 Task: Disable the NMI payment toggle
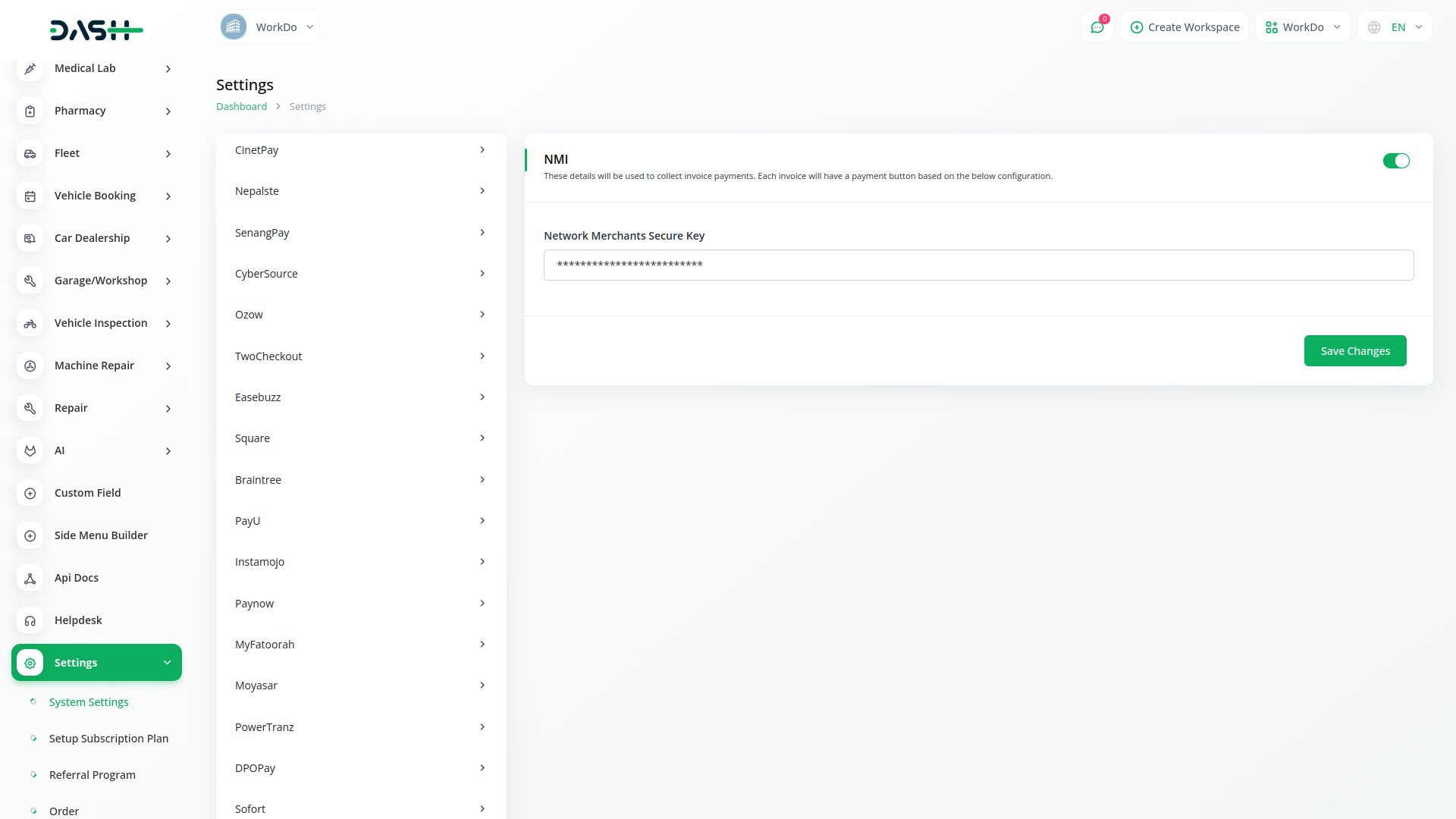(x=1395, y=161)
